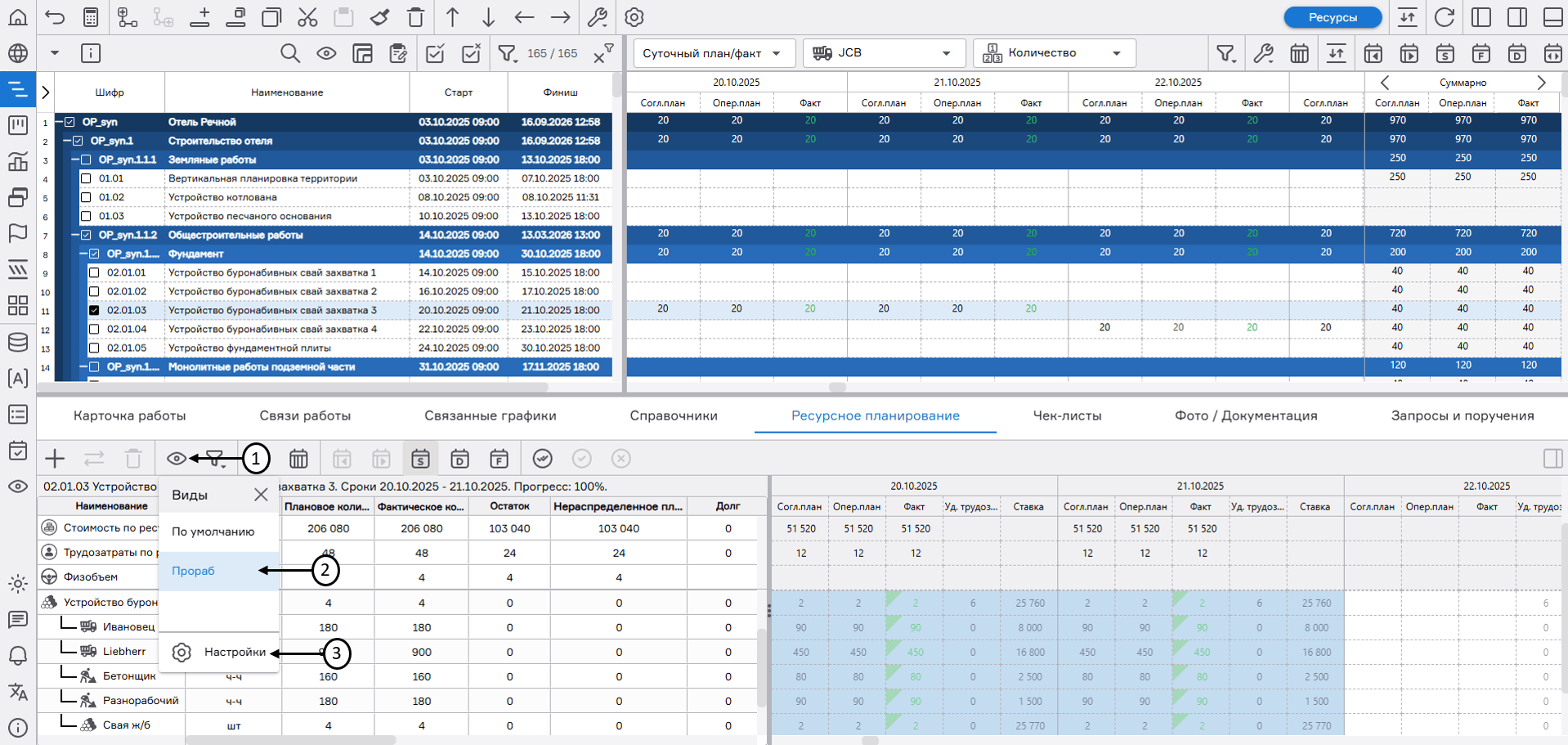Open the Суточный план/факт dropdown

point(712,53)
